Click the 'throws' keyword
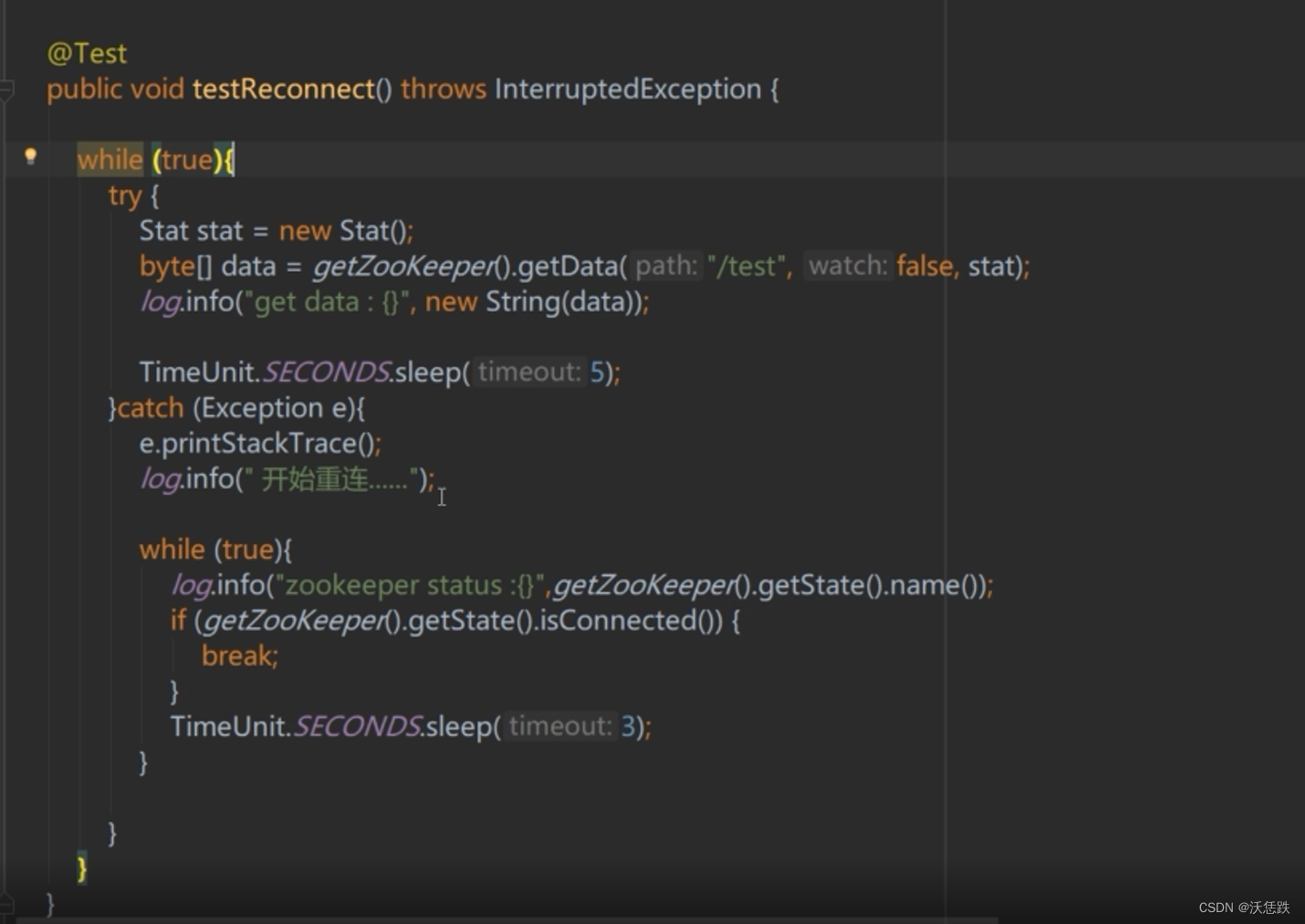Viewport: 1305px width, 924px height. point(444,89)
